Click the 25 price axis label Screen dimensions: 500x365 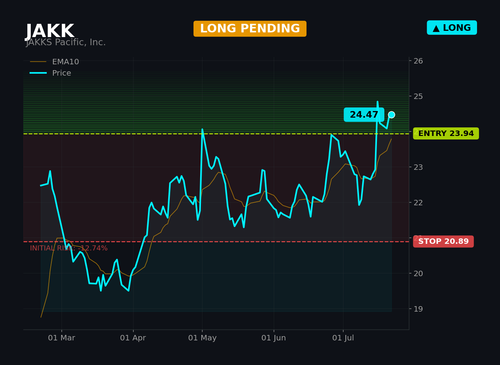click(x=418, y=96)
